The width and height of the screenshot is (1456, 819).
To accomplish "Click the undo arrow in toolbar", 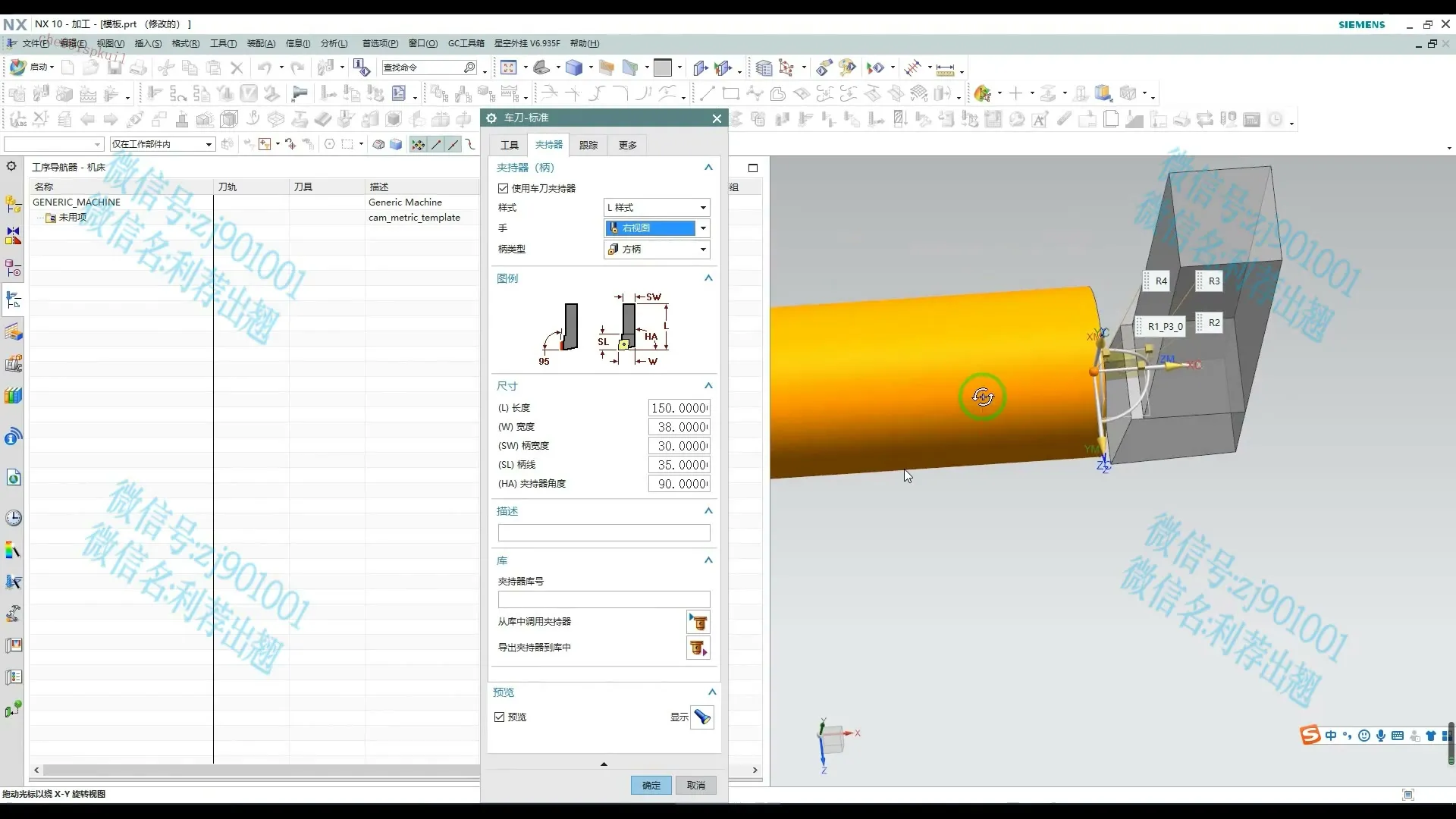I will [264, 67].
